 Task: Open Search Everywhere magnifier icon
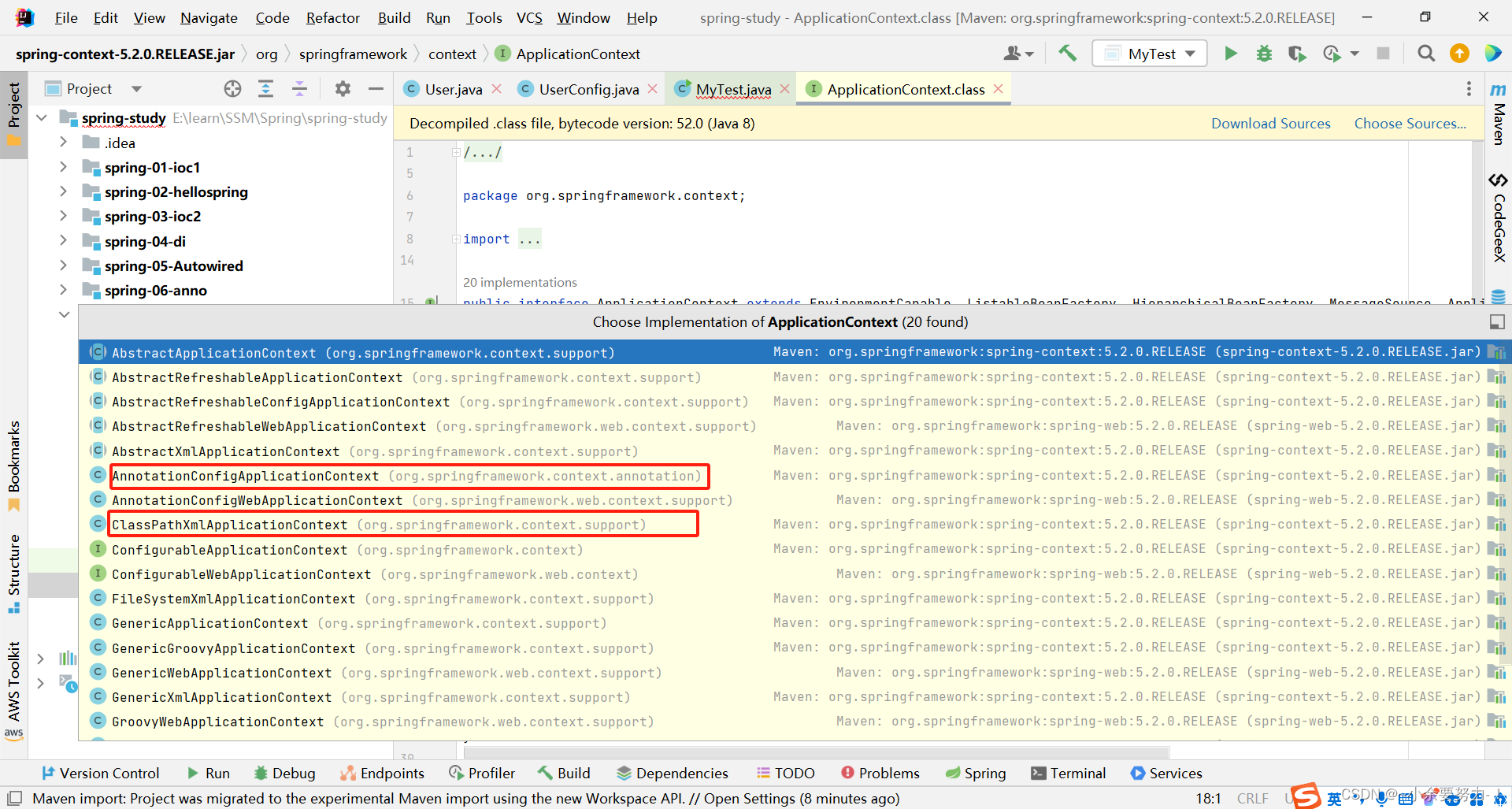coord(1425,54)
